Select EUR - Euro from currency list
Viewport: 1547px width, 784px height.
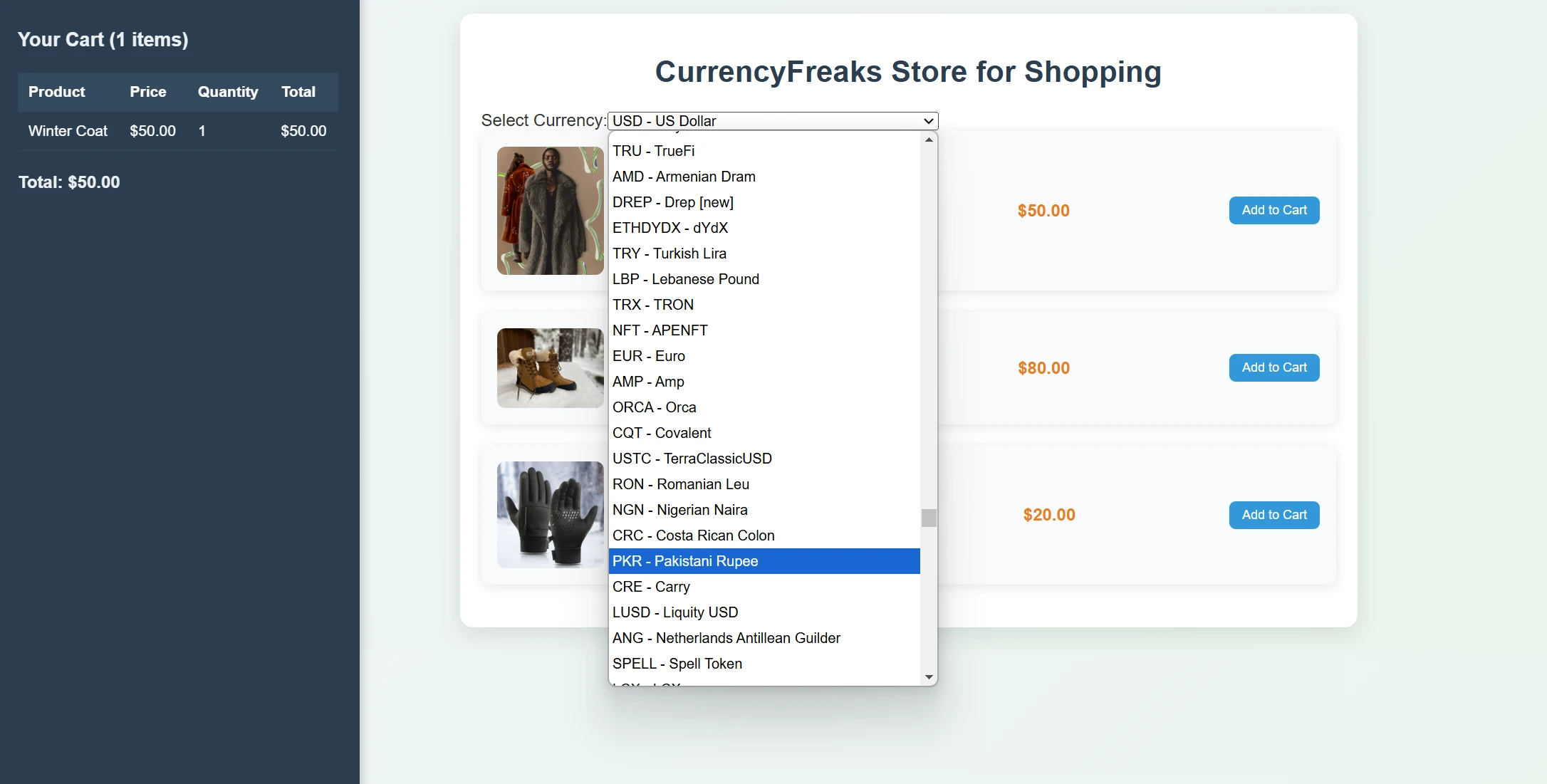pos(648,356)
